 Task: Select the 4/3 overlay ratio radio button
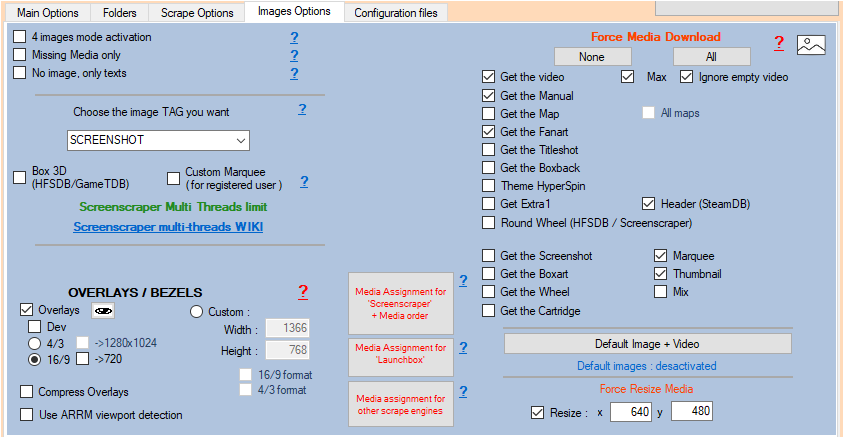pyautogui.click(x=34, y=342)
